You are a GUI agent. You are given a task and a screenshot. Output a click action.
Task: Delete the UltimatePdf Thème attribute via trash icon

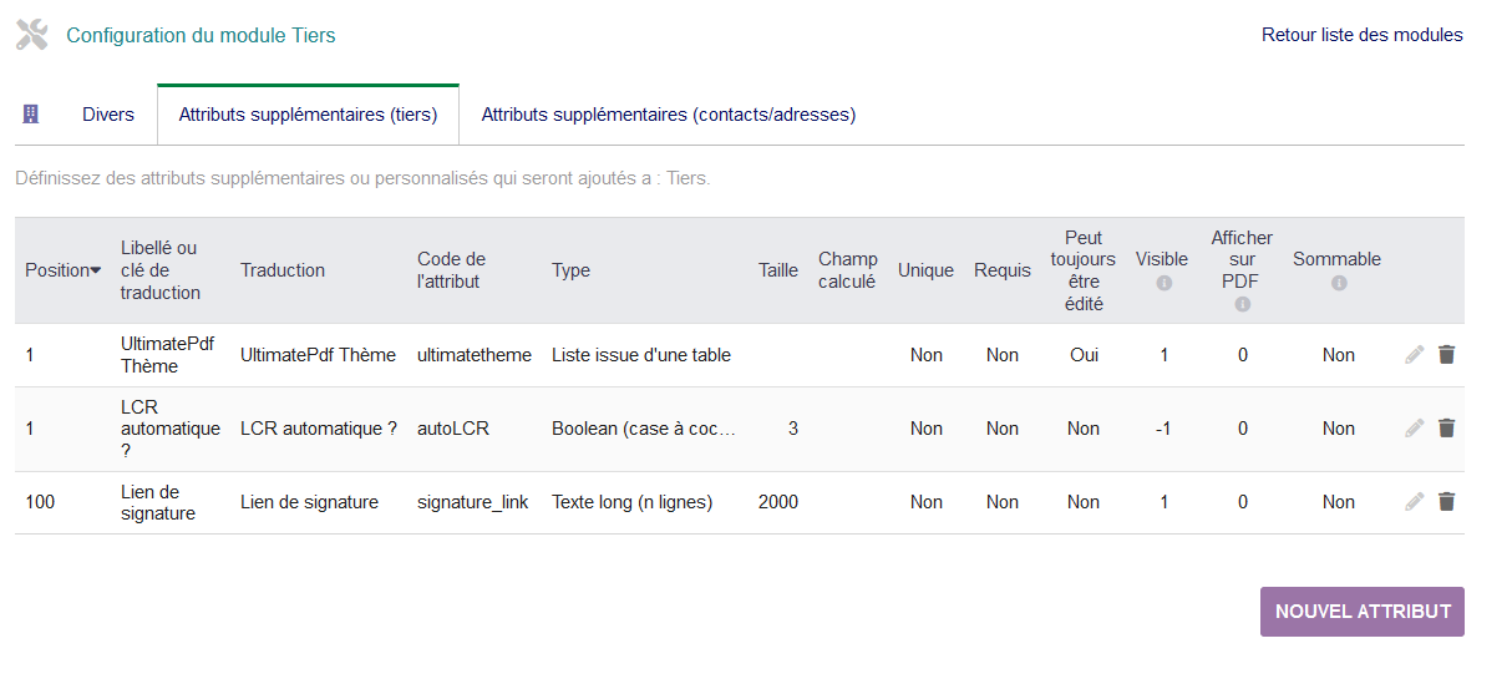coord(1446,355)
